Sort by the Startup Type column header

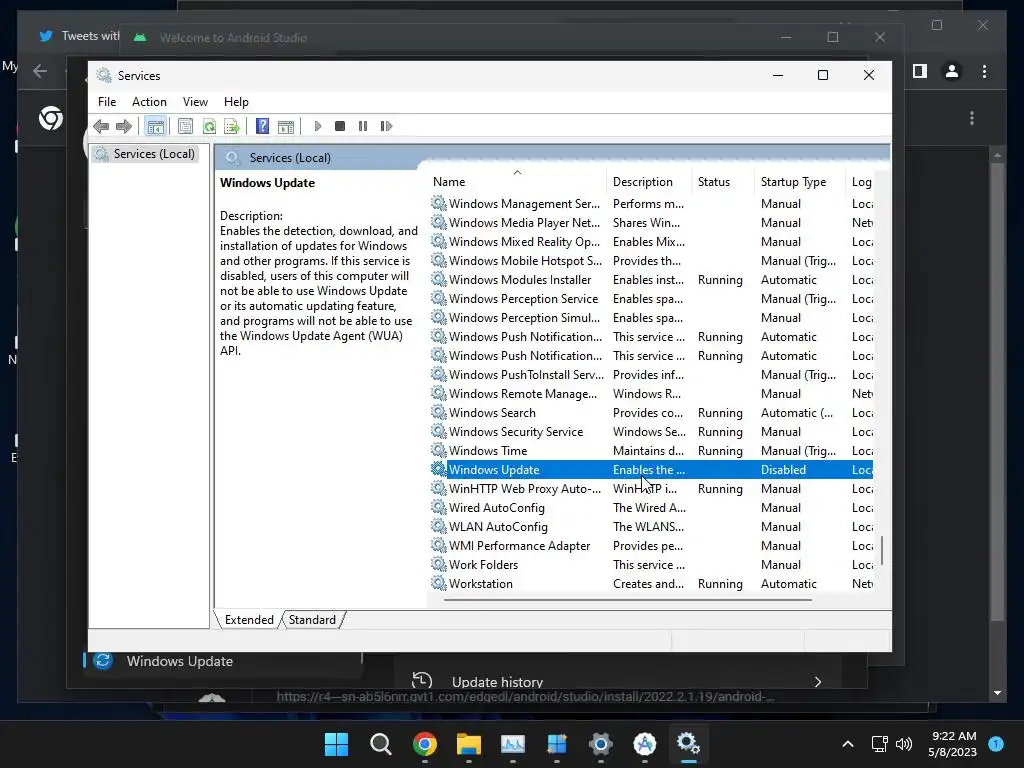[x=800, y=182]
